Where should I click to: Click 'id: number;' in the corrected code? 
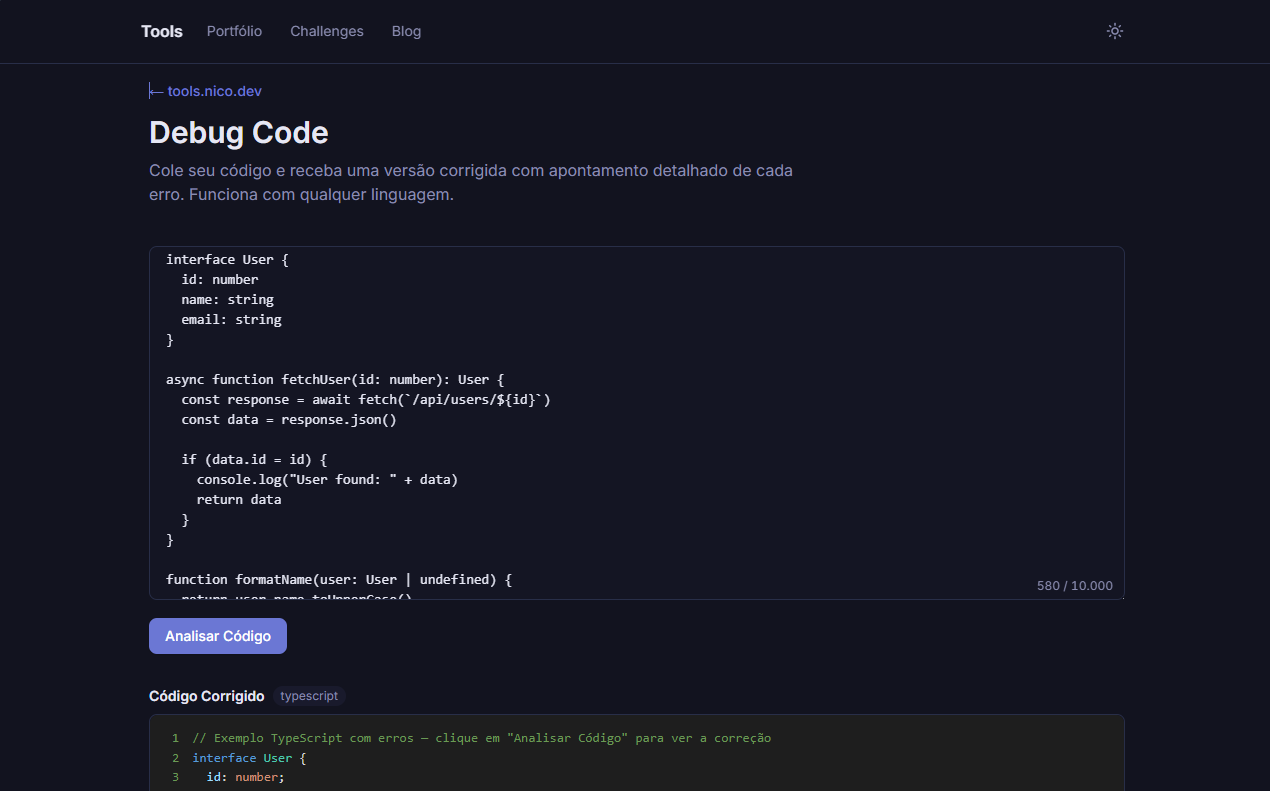pyautogui.click(x=246, y=777)
